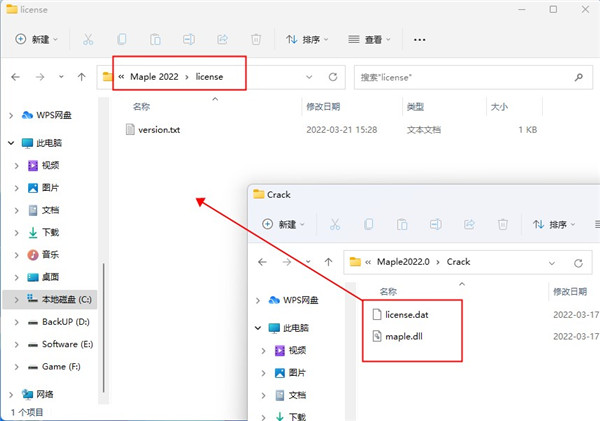Open Sort menu in Crack window

[x=554, y=224]
